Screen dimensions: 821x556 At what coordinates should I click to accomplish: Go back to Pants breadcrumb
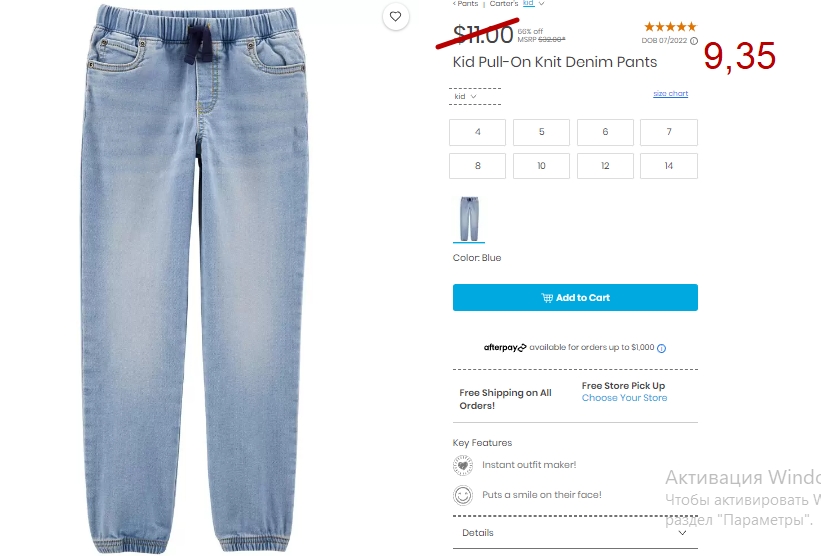pos(465,3)
